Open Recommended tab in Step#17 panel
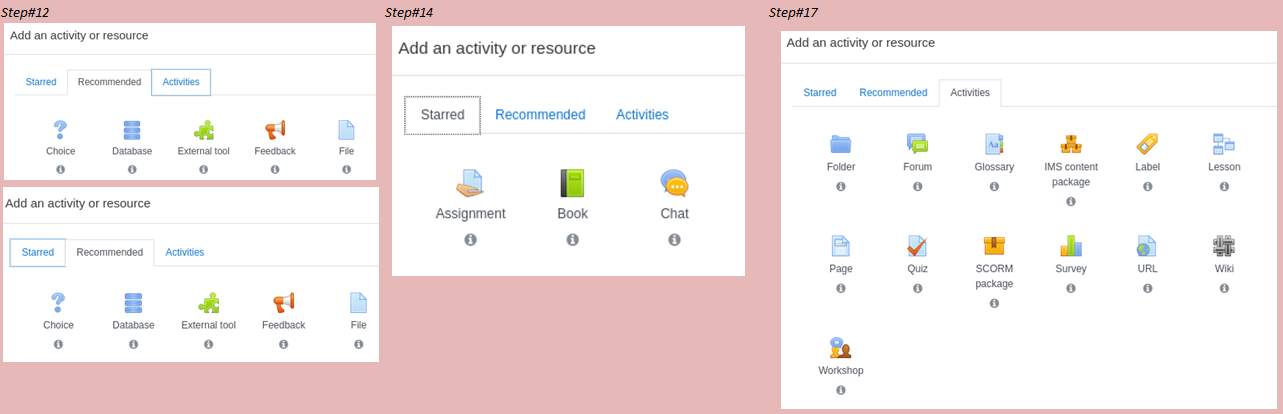The width and height of the screenshot is (1283, 414). pyautogui.click(x=893, y=92)
